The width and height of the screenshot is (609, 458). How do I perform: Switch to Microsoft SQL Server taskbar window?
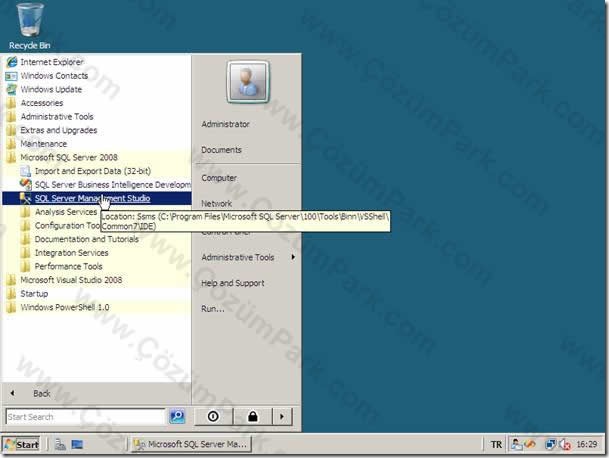point(191,444)
